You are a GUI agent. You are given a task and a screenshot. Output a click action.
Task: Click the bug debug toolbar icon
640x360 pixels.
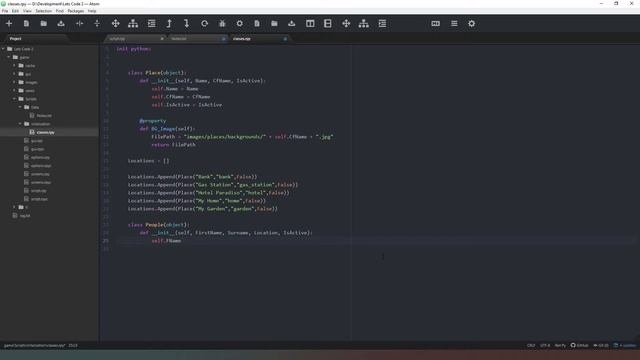(222, 24)
